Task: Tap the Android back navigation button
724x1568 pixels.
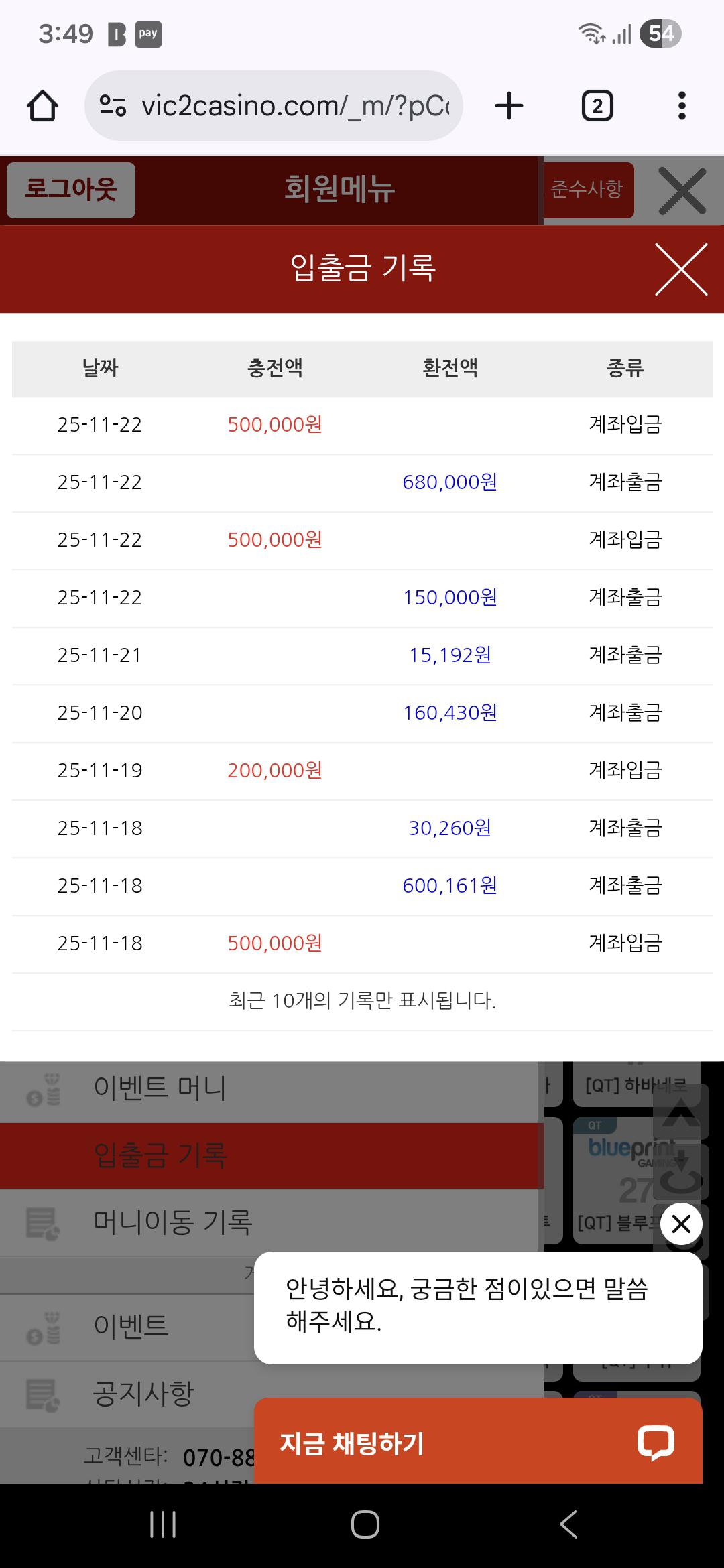Action: click(568, 1524)
